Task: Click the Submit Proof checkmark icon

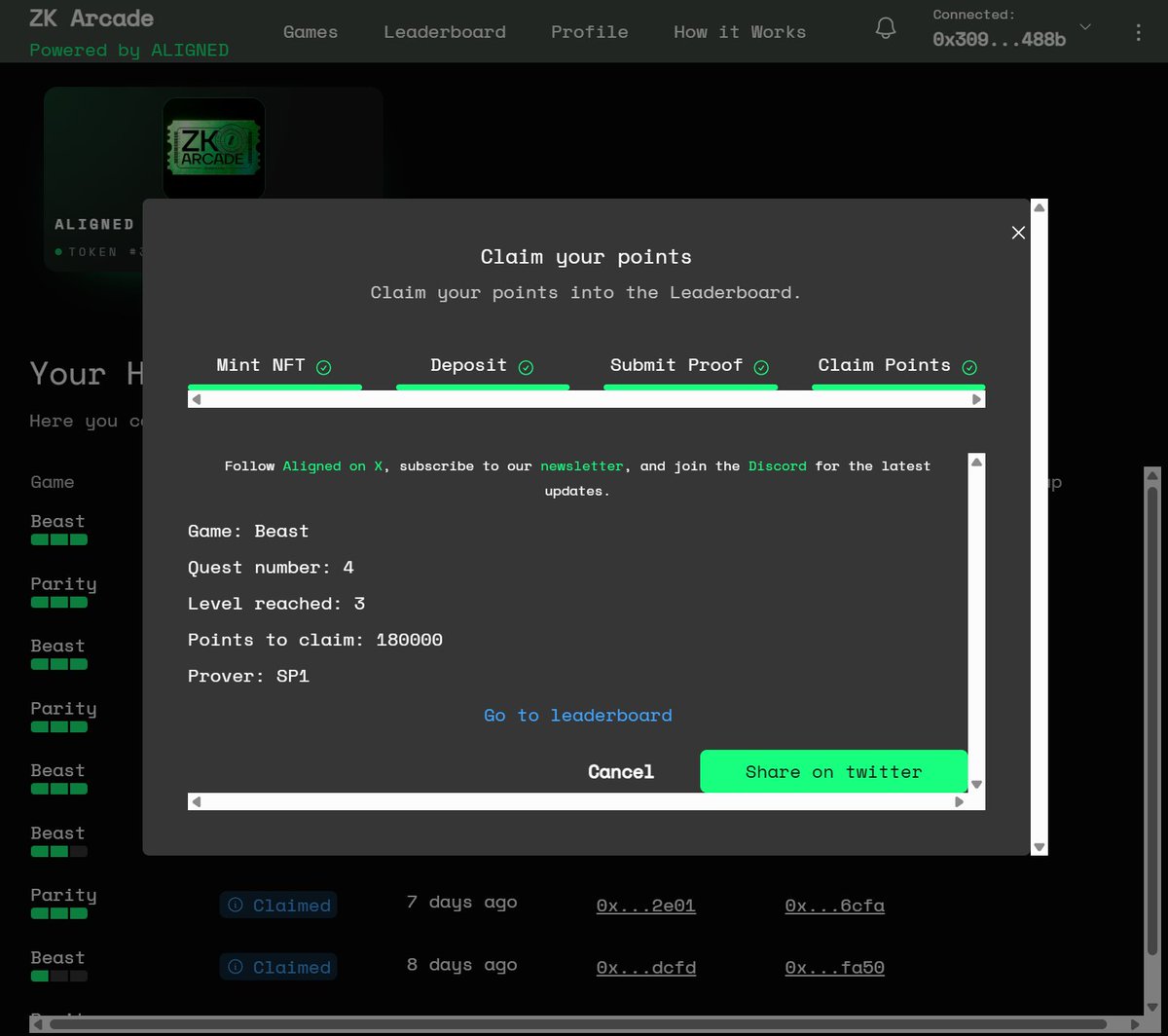Action: 761,367
